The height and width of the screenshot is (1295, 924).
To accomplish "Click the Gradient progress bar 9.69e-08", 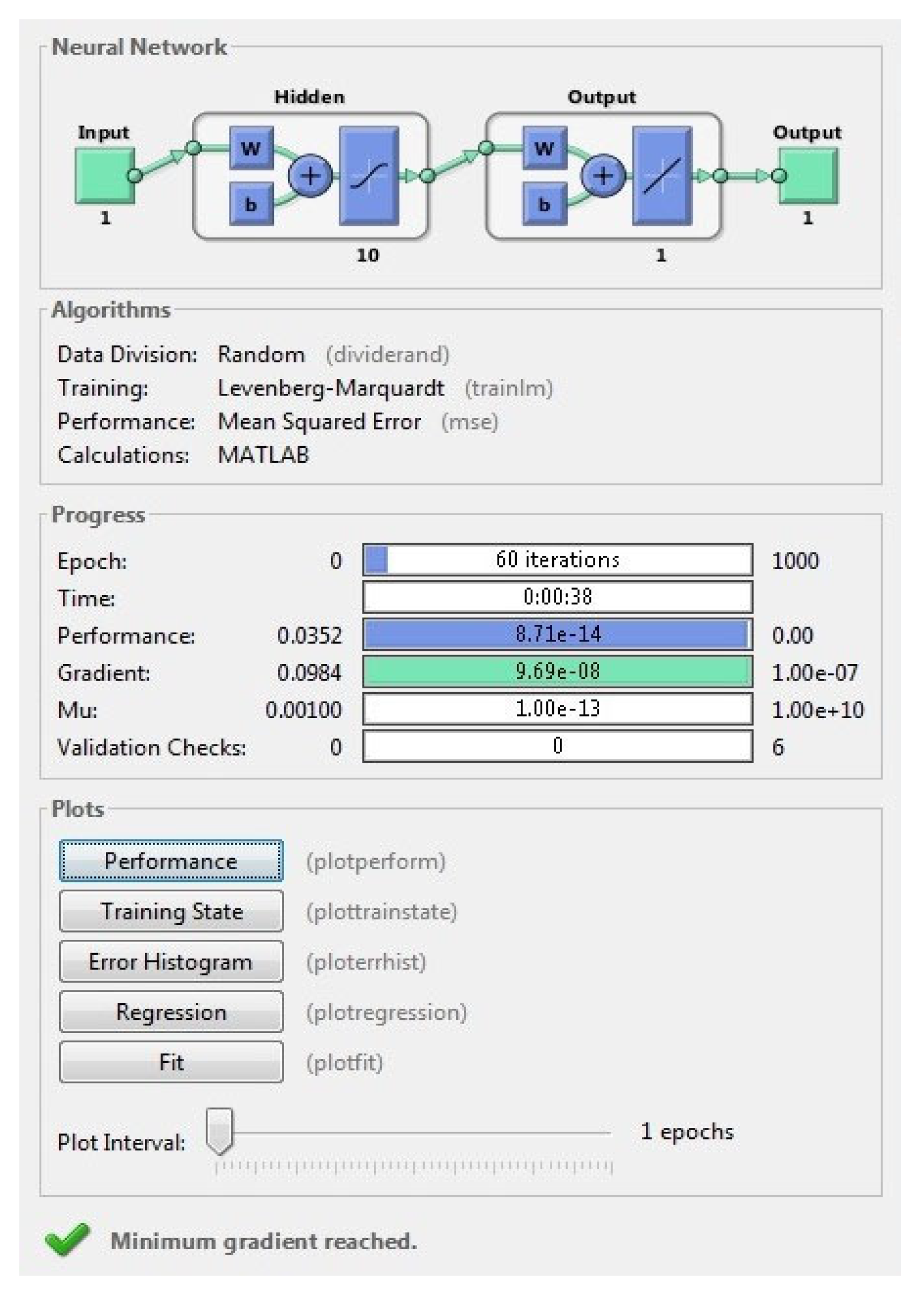I will (558, 671).
